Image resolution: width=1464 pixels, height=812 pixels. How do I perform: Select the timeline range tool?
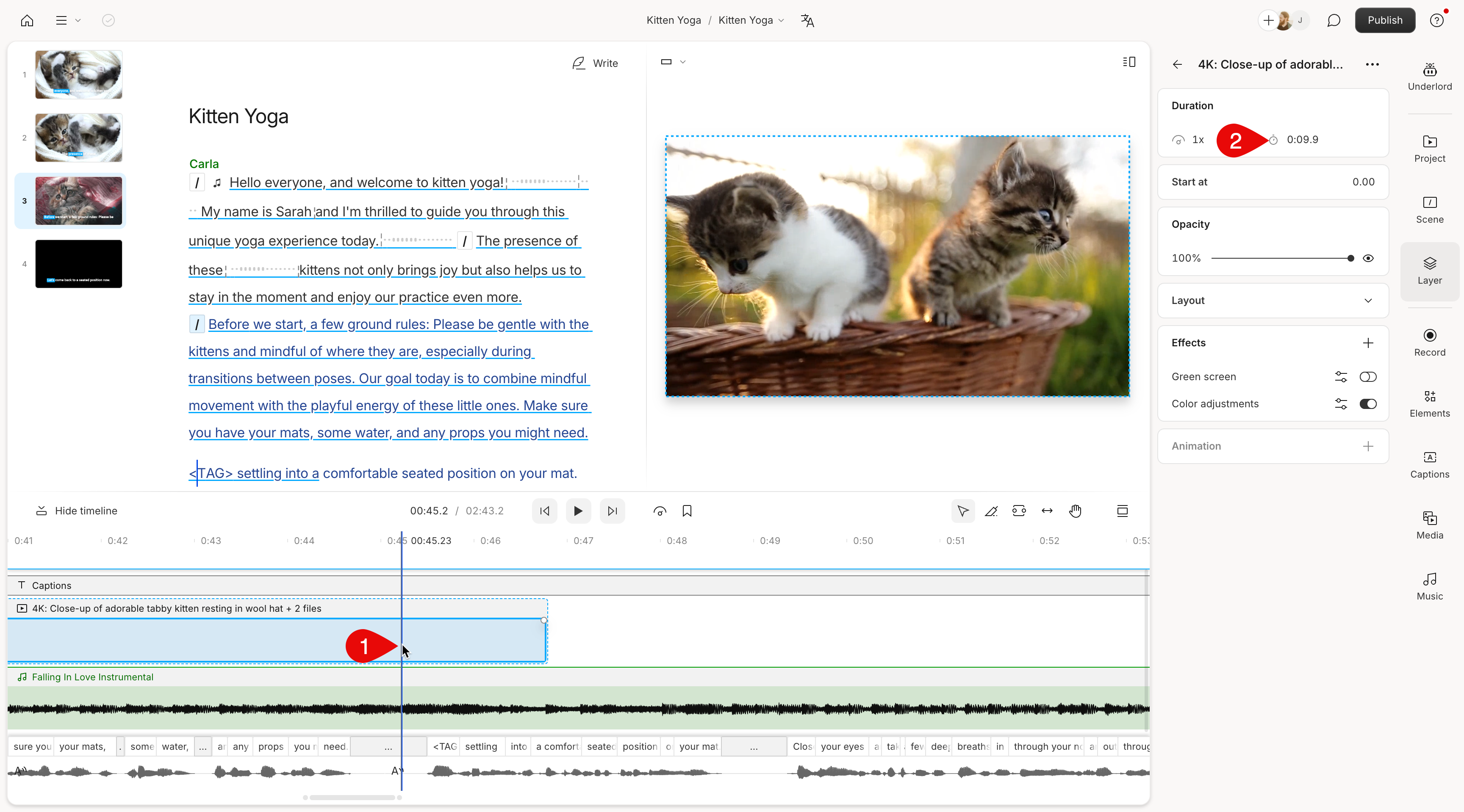pyautogui.click(x=1018, y=511)
